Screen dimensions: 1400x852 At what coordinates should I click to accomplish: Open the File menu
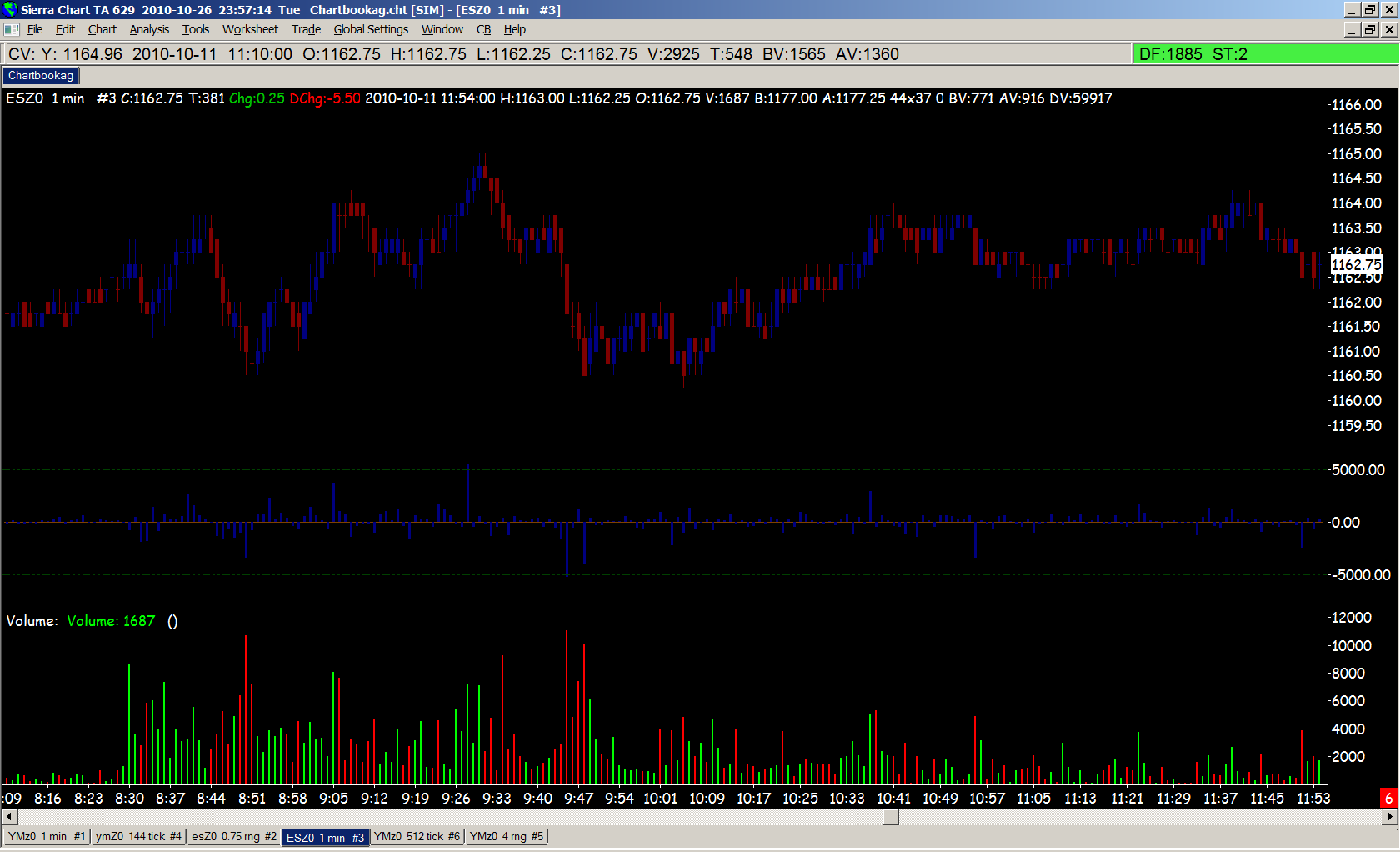tap(35, 29)
